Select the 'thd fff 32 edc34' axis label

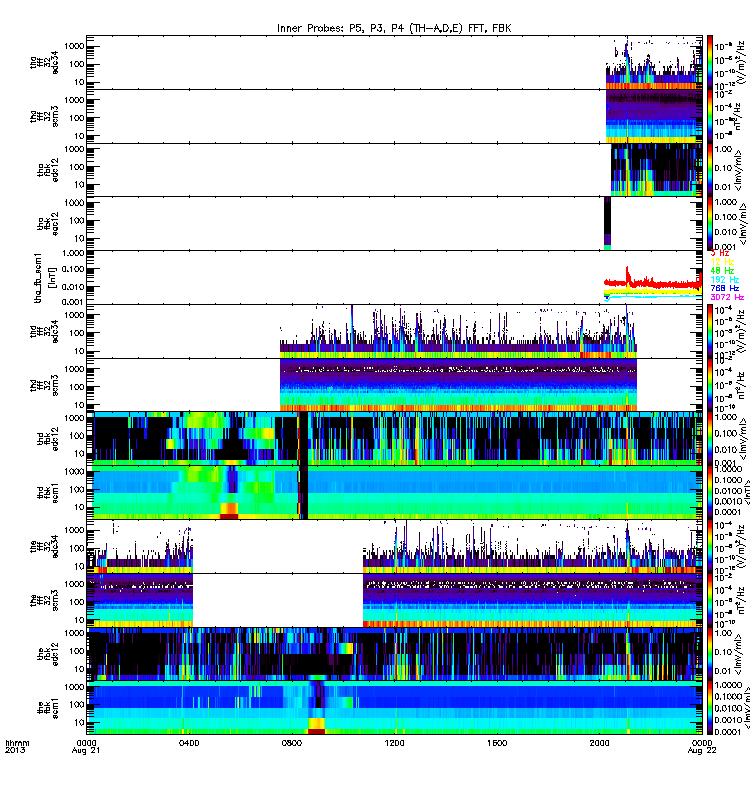pos(44,332)
